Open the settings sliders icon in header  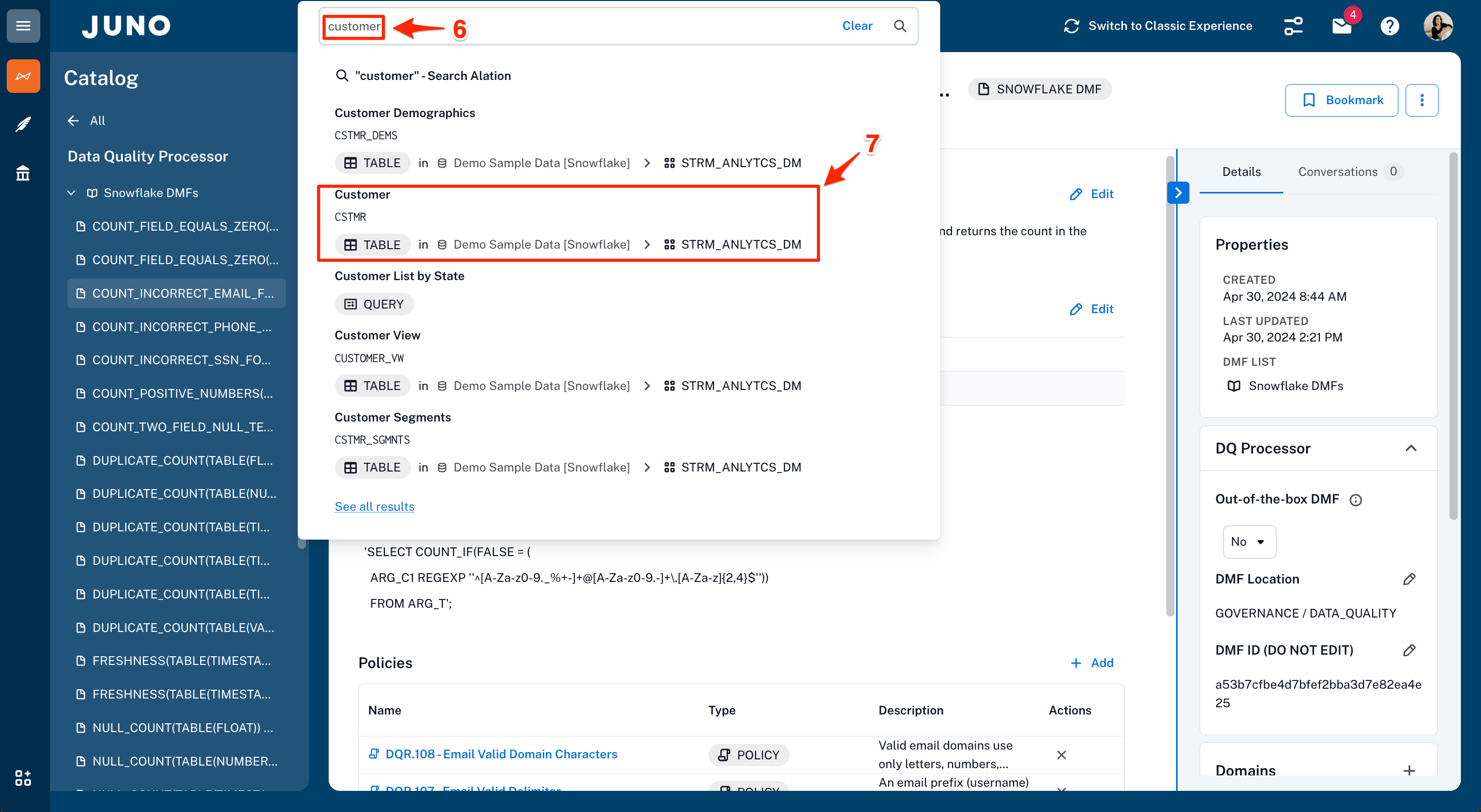point(1293,26)
